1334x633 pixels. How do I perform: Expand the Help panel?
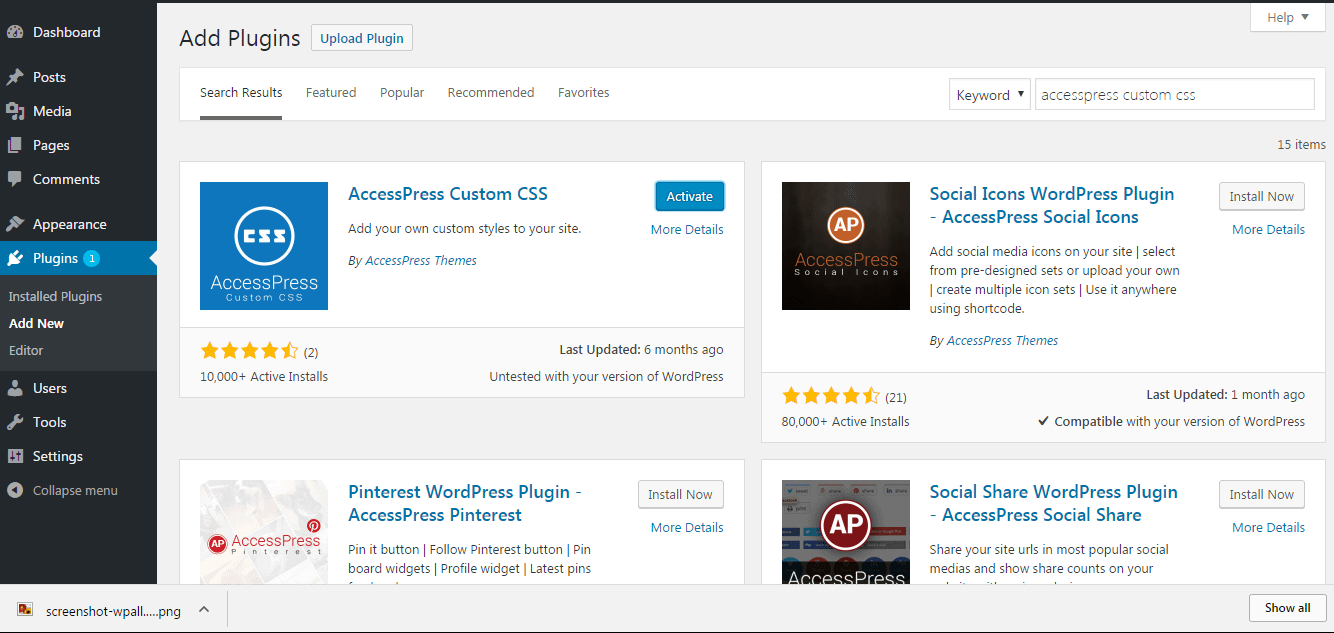pos(1288,17)
